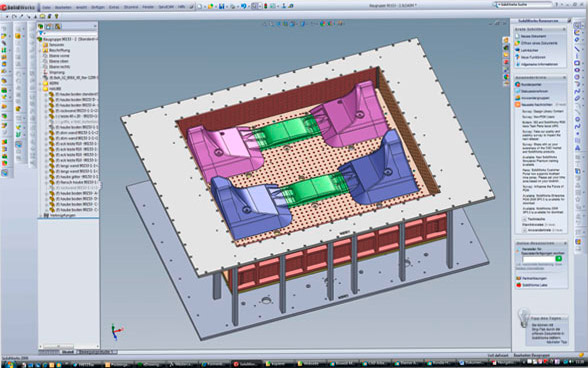588x368 pixels.
Task: Open the Fenster menu
Action: pos(148,7)
